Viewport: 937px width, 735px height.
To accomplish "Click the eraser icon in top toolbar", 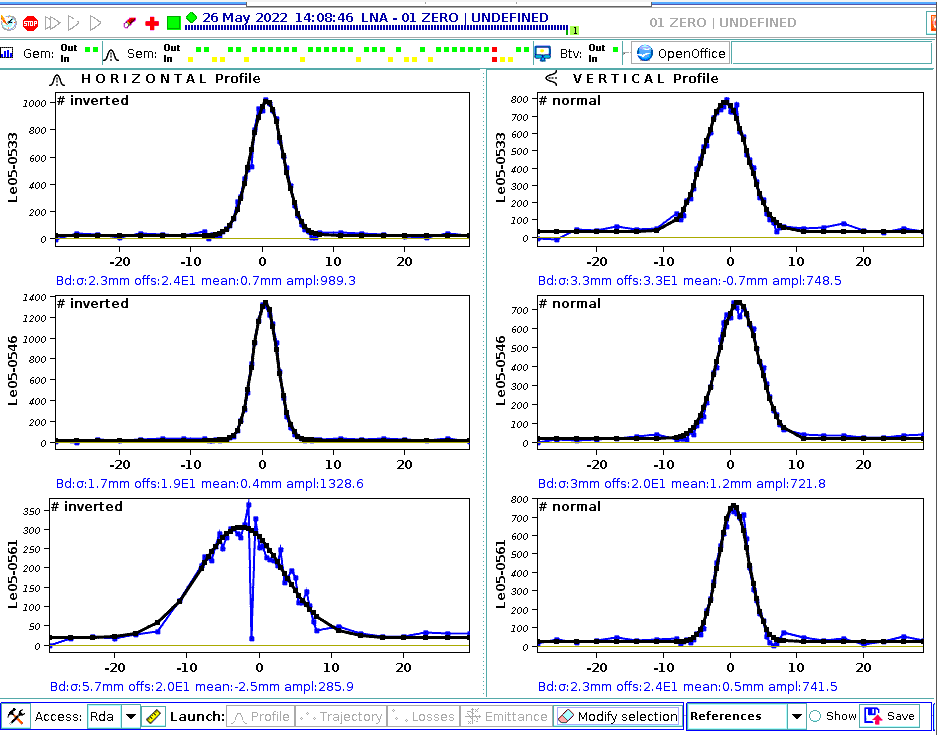I will point(129,23).
